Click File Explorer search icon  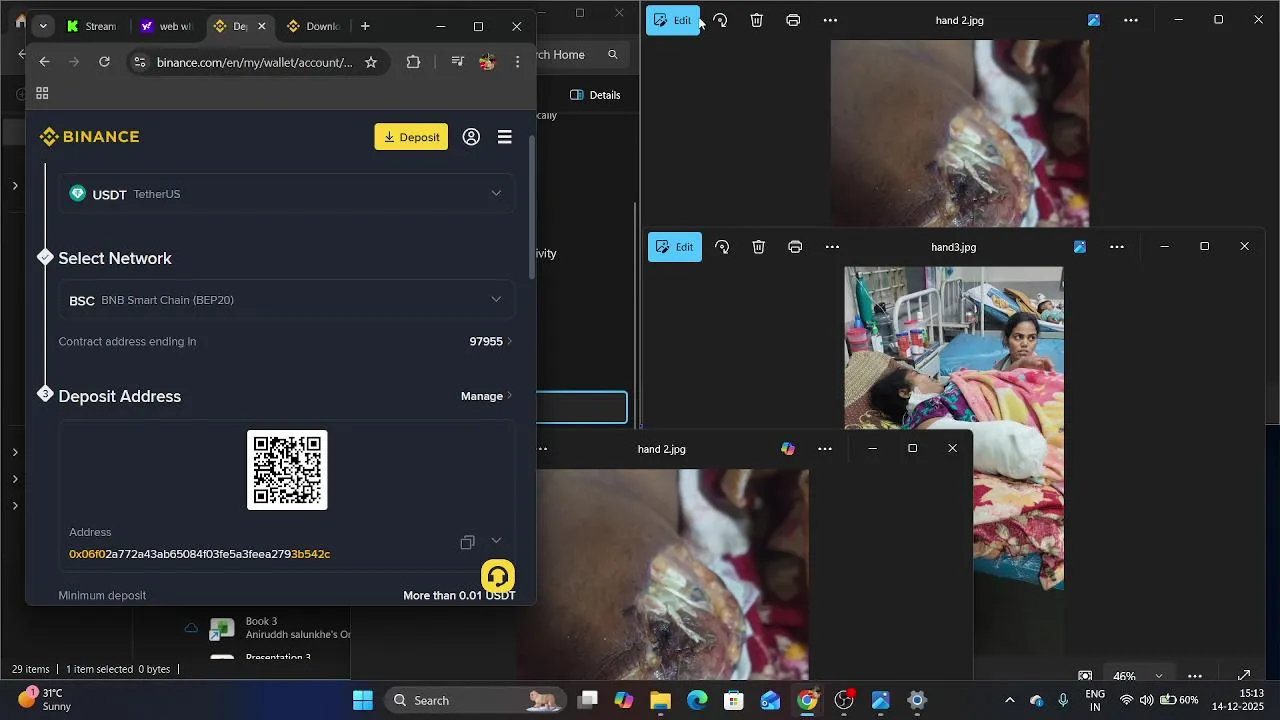coord(613,55)
